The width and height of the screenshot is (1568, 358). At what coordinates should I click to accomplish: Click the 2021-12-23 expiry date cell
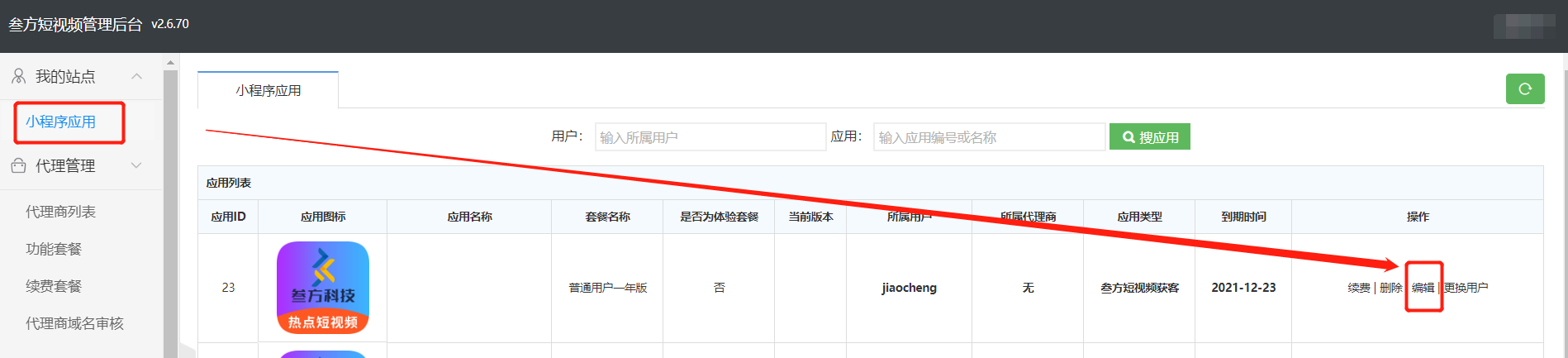coord(1243,288)
